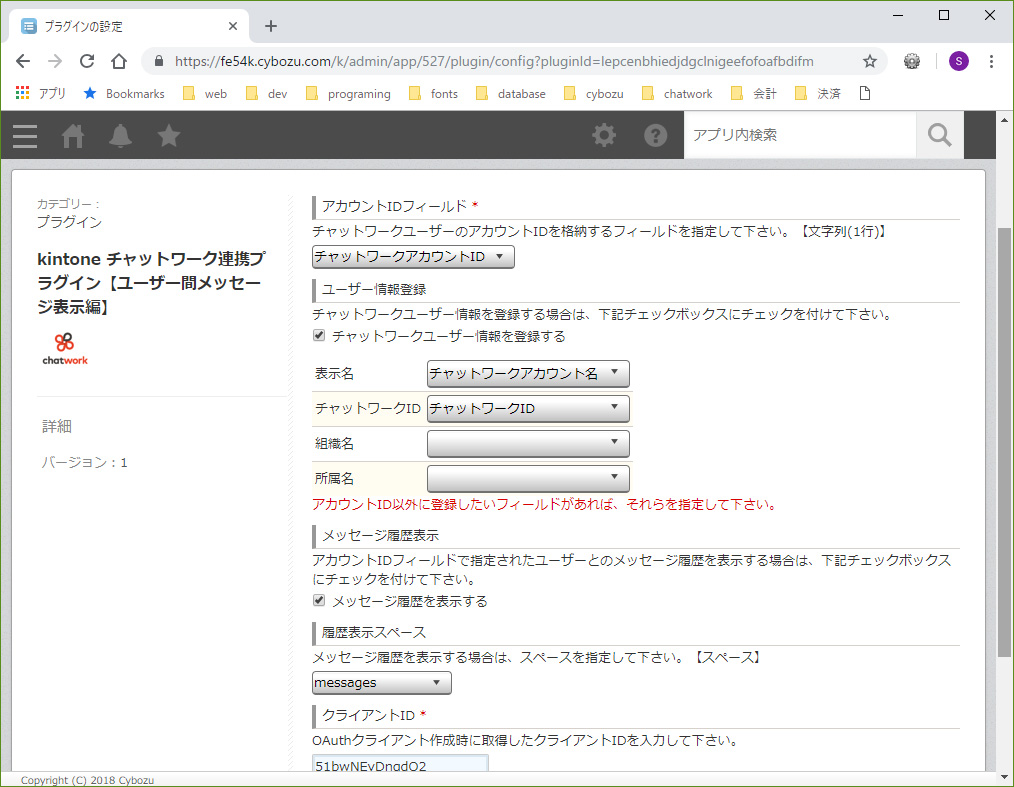Open チャットワークID dropdown
The width and height of the screenshot is (1014, 787).
(528, 409)
